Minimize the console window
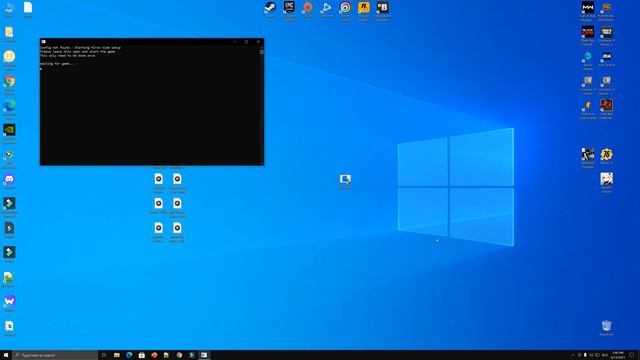 click(235, 42)
